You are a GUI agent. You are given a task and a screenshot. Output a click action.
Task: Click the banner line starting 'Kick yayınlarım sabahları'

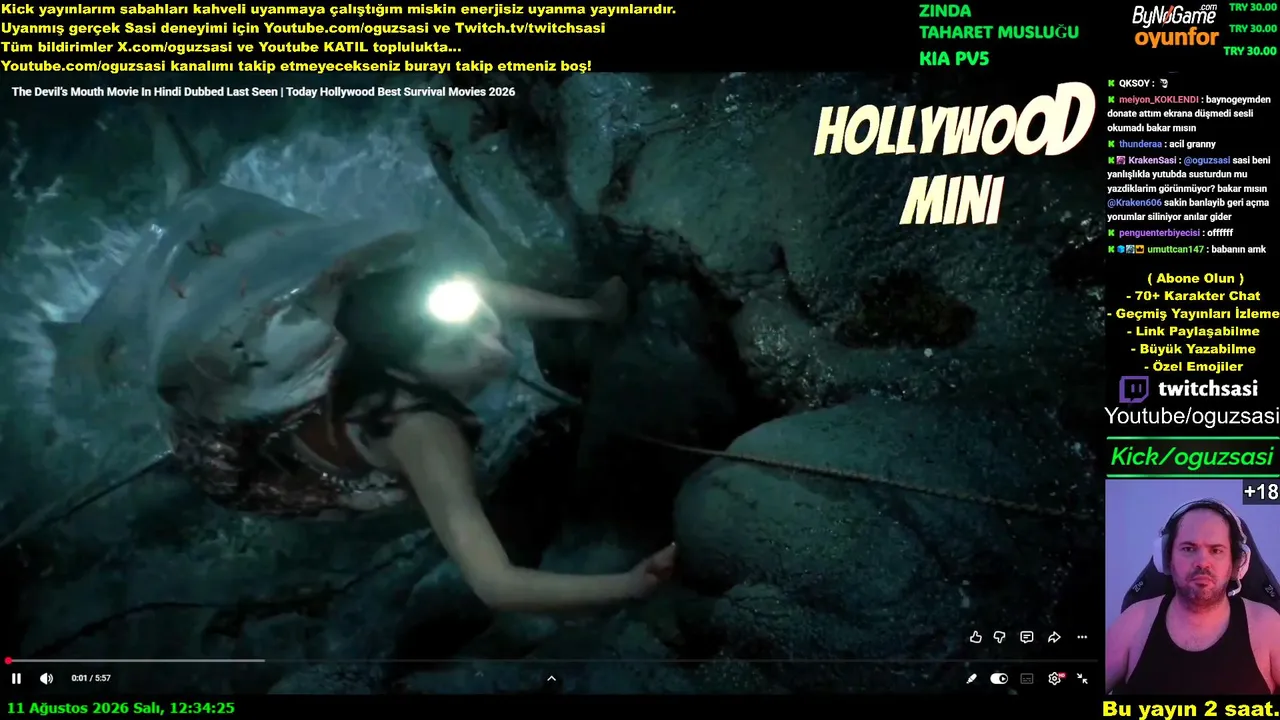click(339, 9)
